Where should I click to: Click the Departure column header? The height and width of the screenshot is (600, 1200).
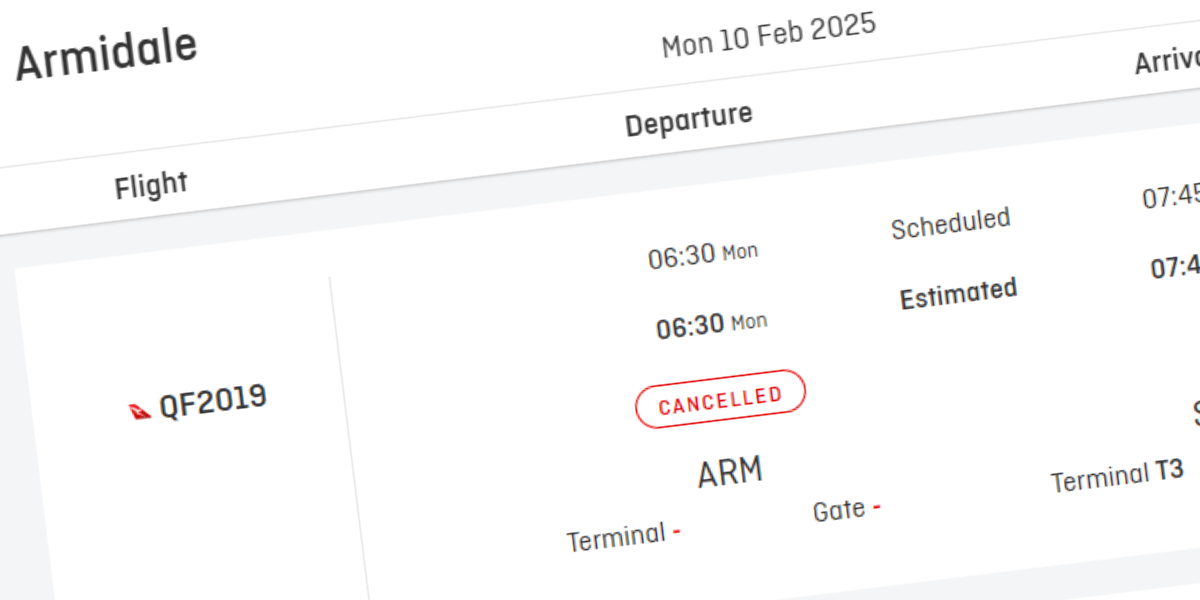[688, 119]
